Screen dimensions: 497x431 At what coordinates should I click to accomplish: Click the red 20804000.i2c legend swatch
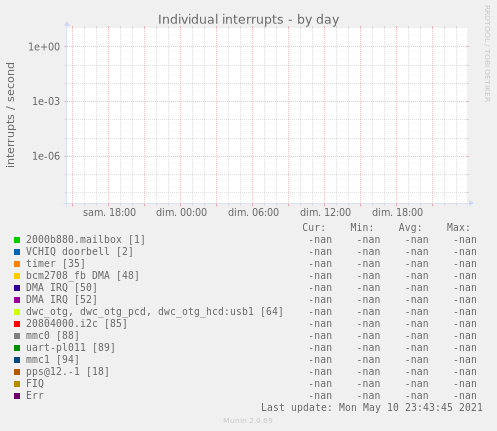click(x=17, y=324)
